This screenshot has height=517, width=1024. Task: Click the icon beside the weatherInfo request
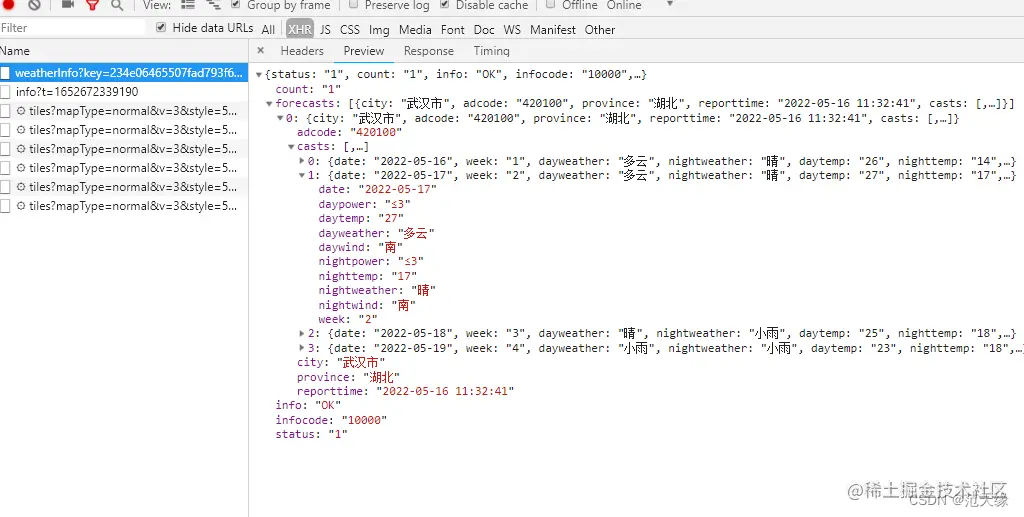pos(5,73)
